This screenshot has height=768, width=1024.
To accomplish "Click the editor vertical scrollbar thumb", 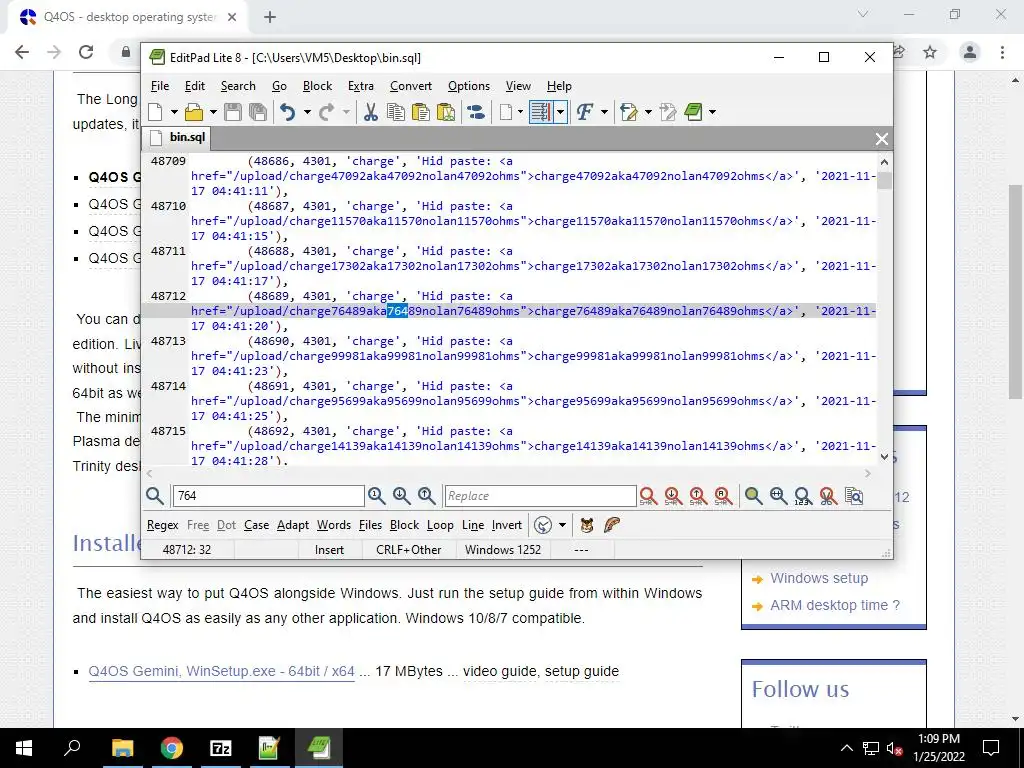I will pos(884,180).
